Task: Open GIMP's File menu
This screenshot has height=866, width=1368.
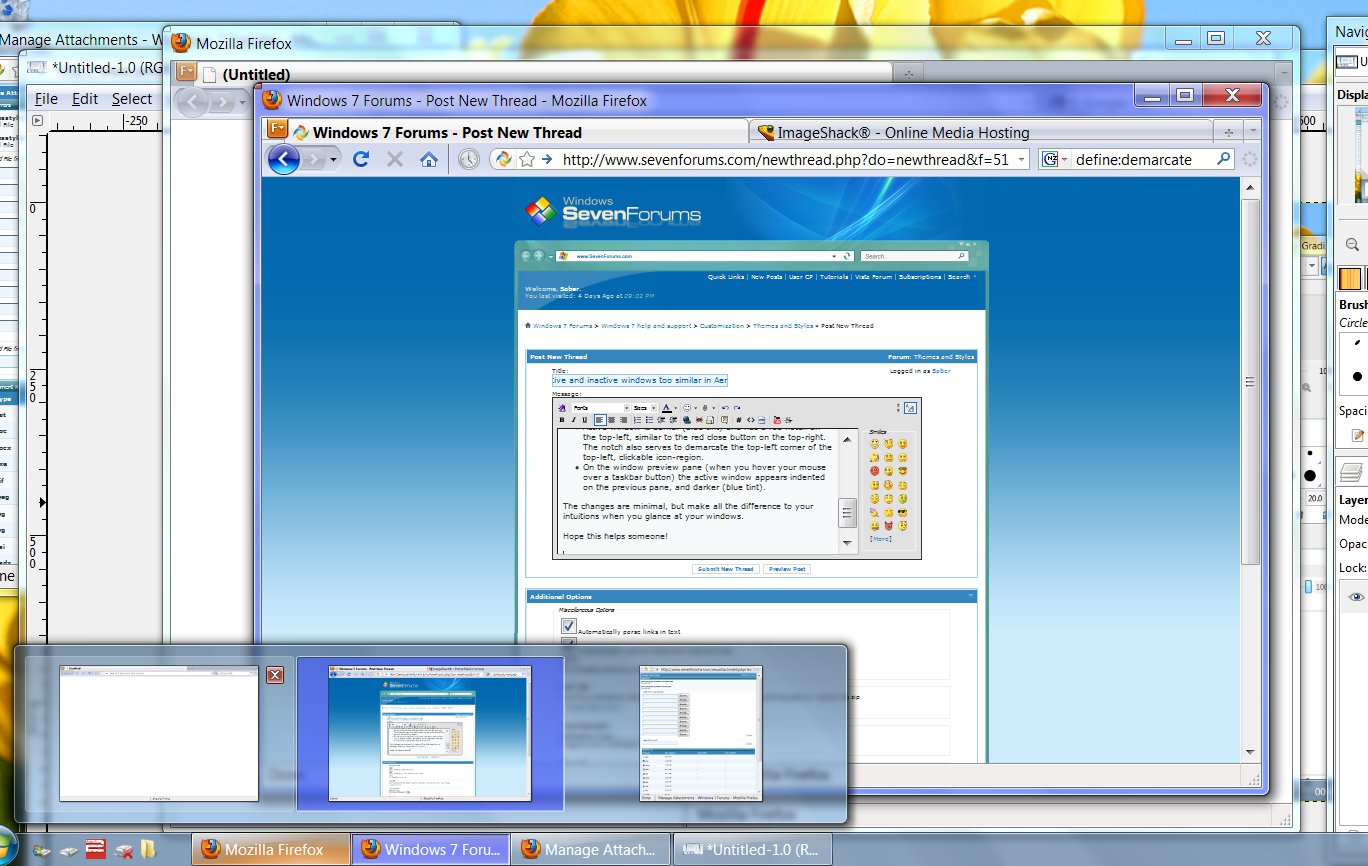Action: pos(46,98)
